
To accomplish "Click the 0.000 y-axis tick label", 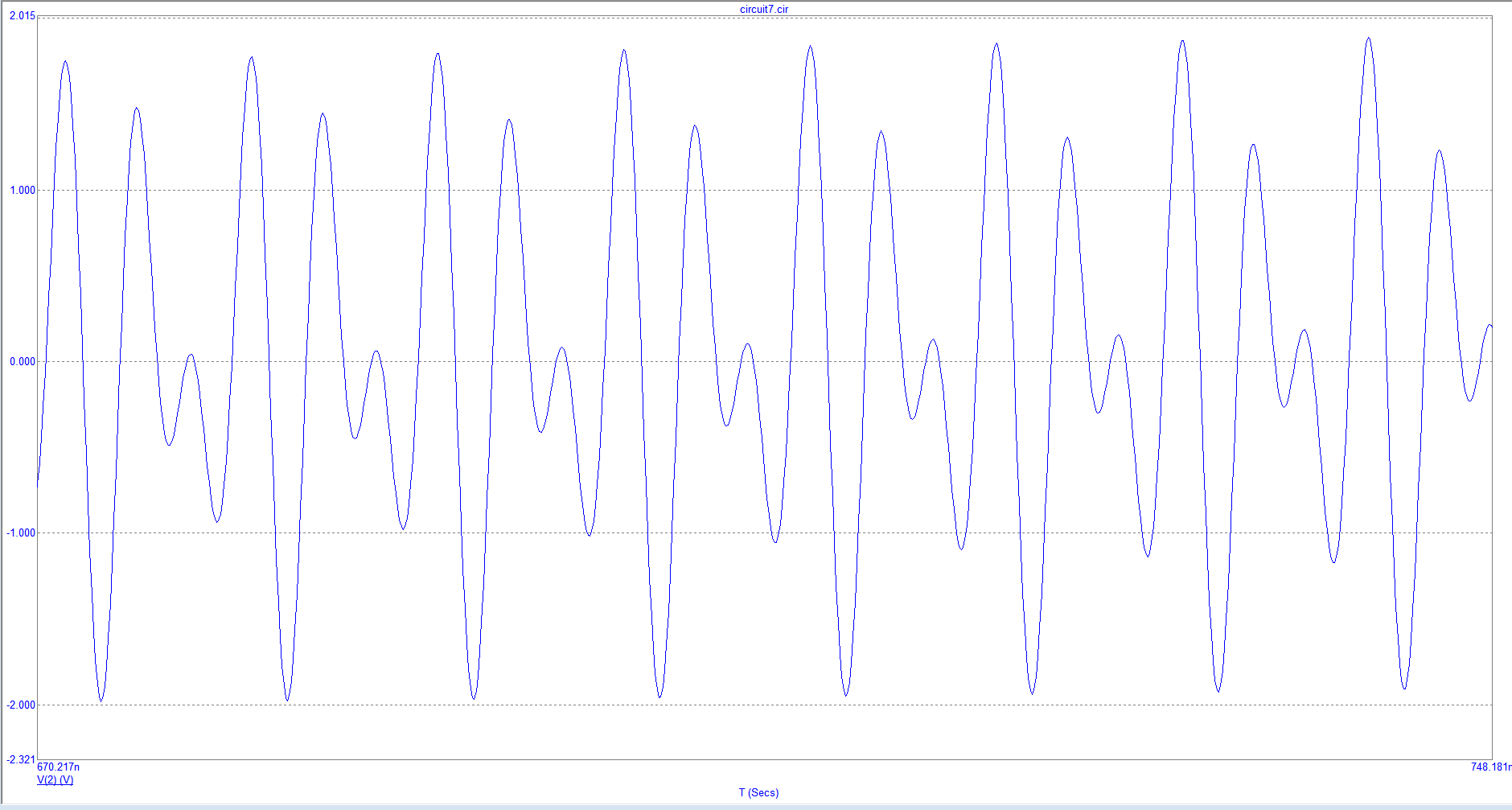I will click(23, 361).
